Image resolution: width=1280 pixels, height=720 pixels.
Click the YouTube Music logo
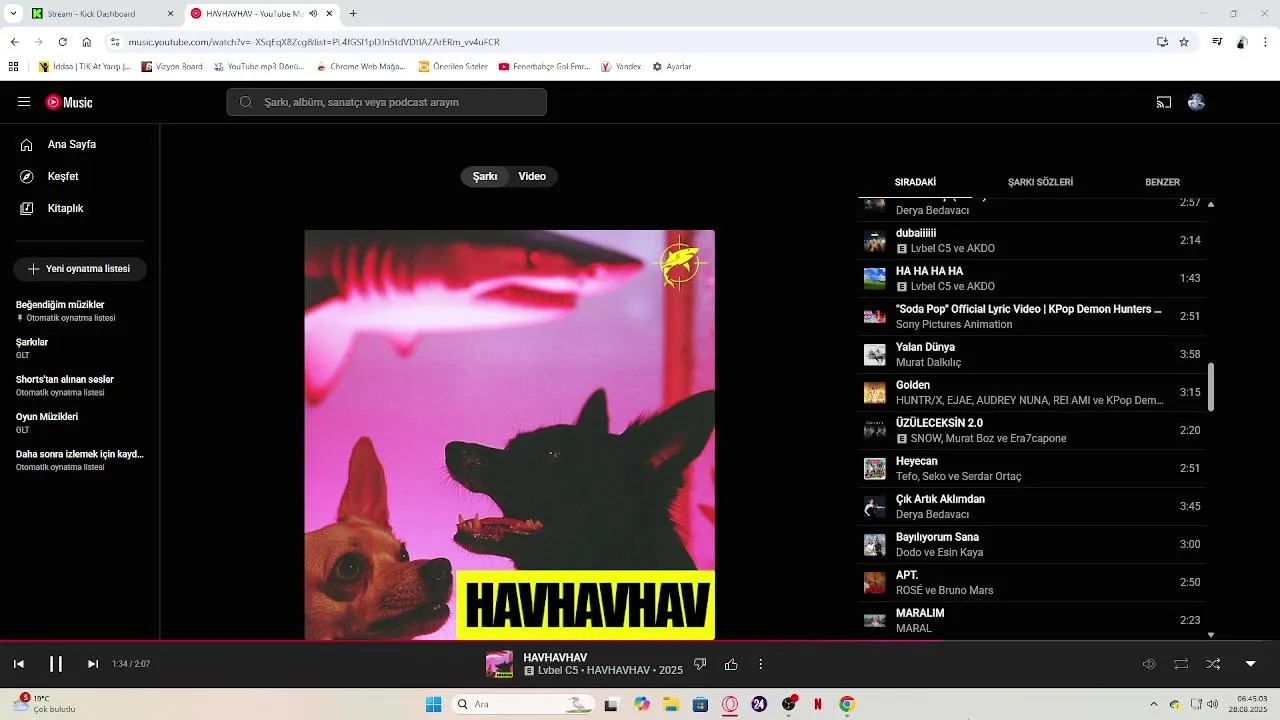pyautogui.click(x=69, y=102)
